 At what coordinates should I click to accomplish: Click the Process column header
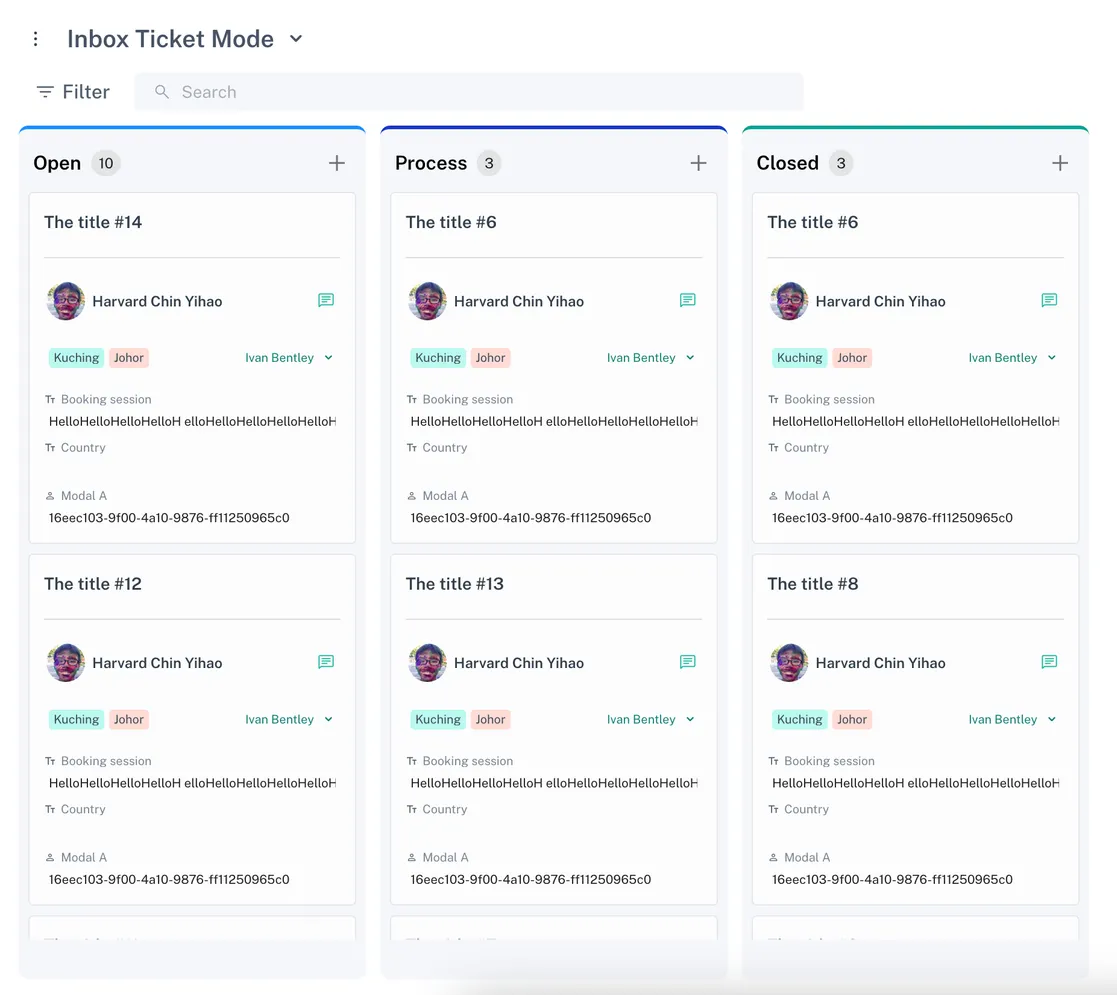pyautogui.click(x=431, y=163)
